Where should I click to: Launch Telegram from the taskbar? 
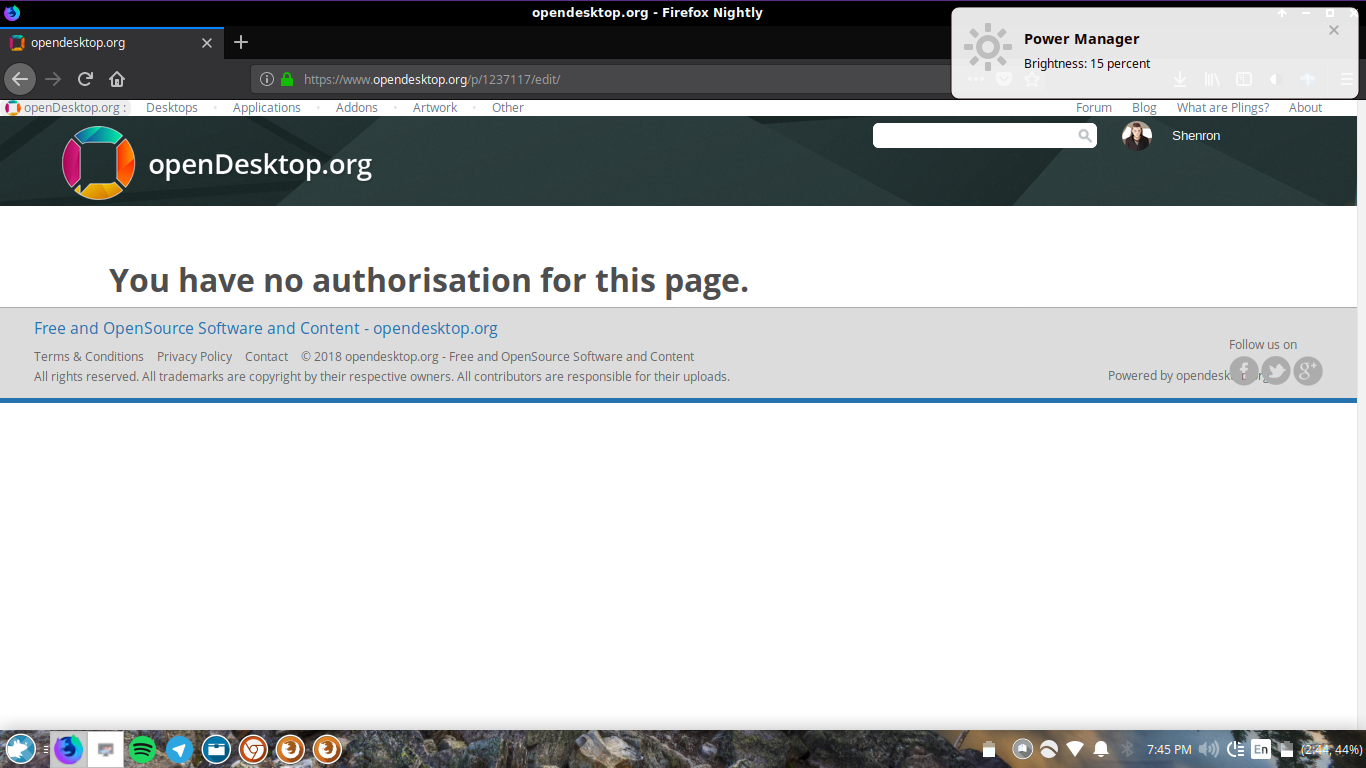180,749
